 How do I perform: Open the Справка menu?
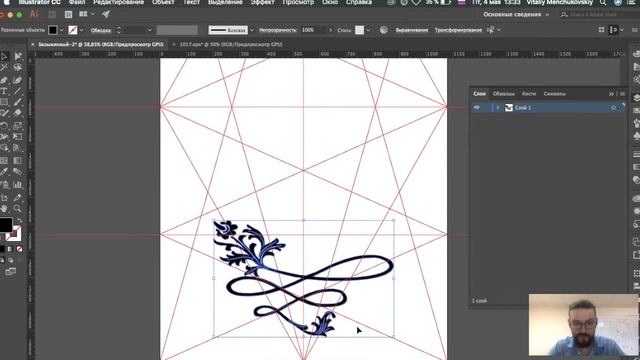pyautogui.click(x=359, y=2)
